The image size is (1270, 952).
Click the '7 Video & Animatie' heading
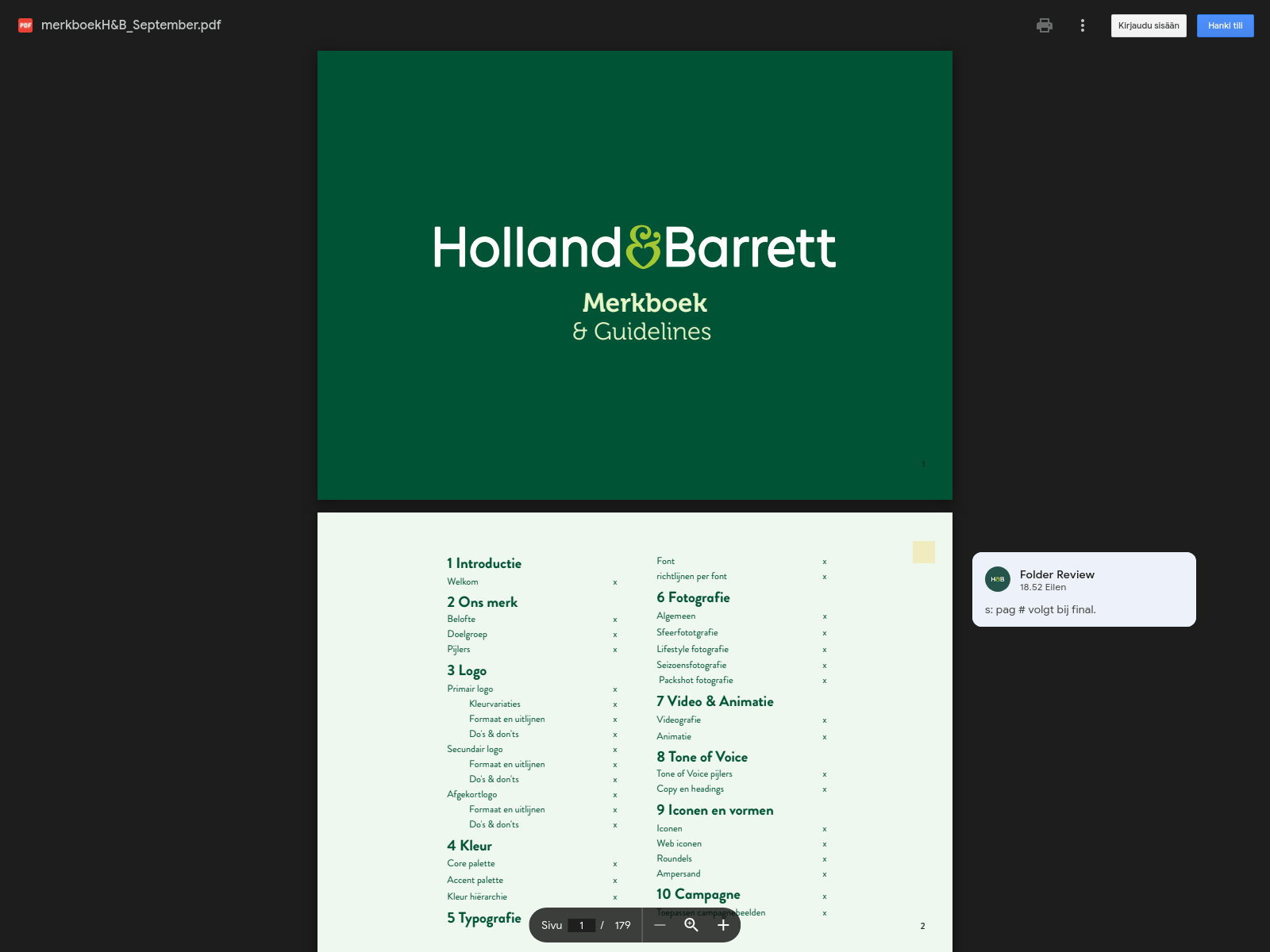point(715,701)
